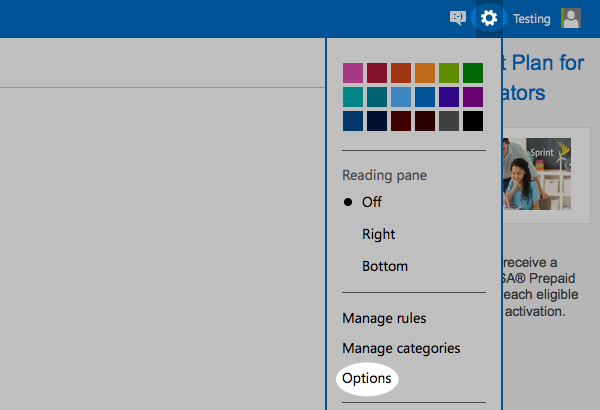Open Manage categories from settings menu
This screenshot has width=600, height=410.
pos(401,348)
